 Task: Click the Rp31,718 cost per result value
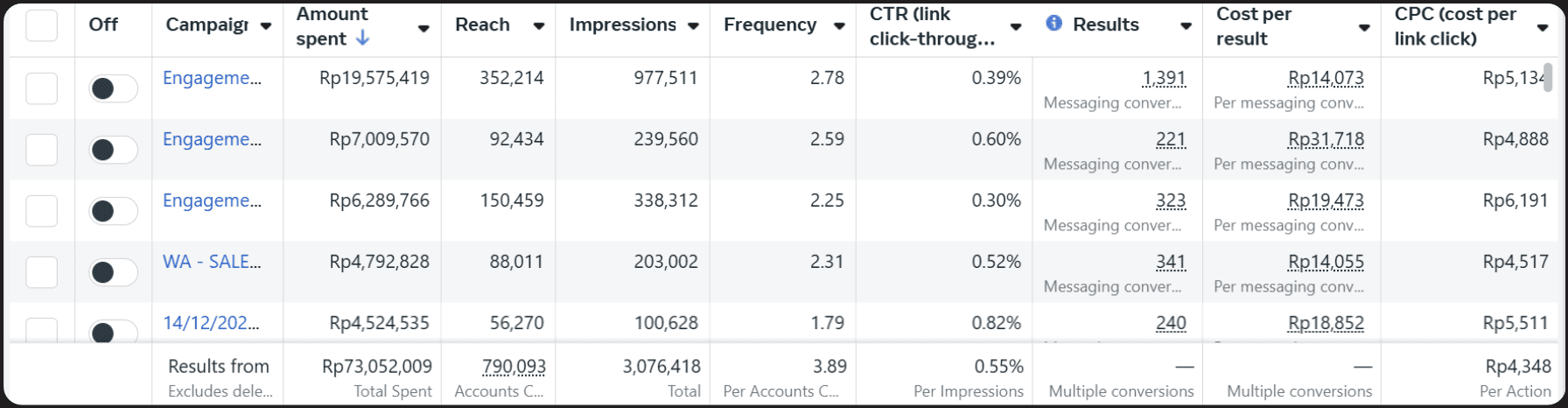1326,139
